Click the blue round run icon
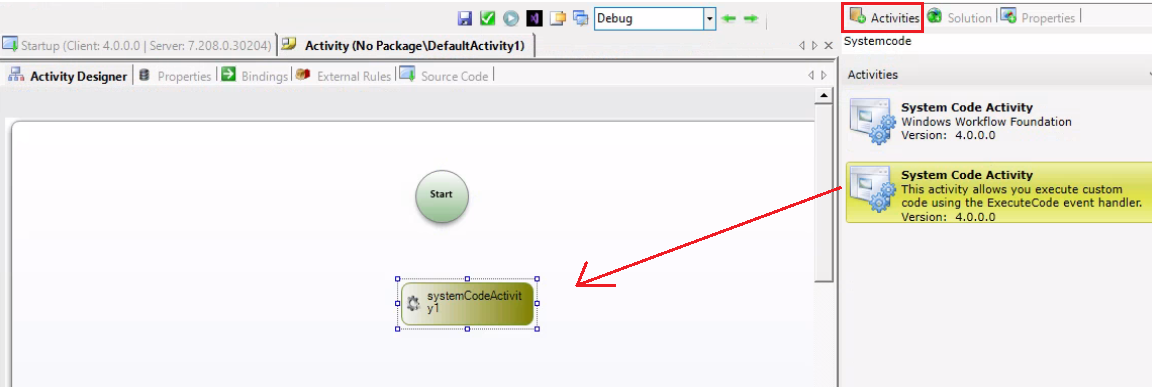This screenshot has height=389, width=1153. (511, 18)
